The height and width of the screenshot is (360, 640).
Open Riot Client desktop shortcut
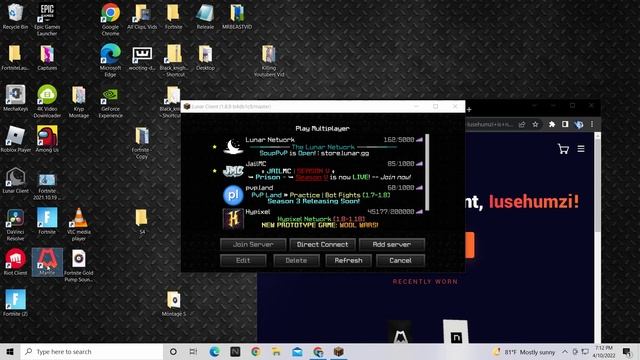pyautogui.click(x=16, y=262)
